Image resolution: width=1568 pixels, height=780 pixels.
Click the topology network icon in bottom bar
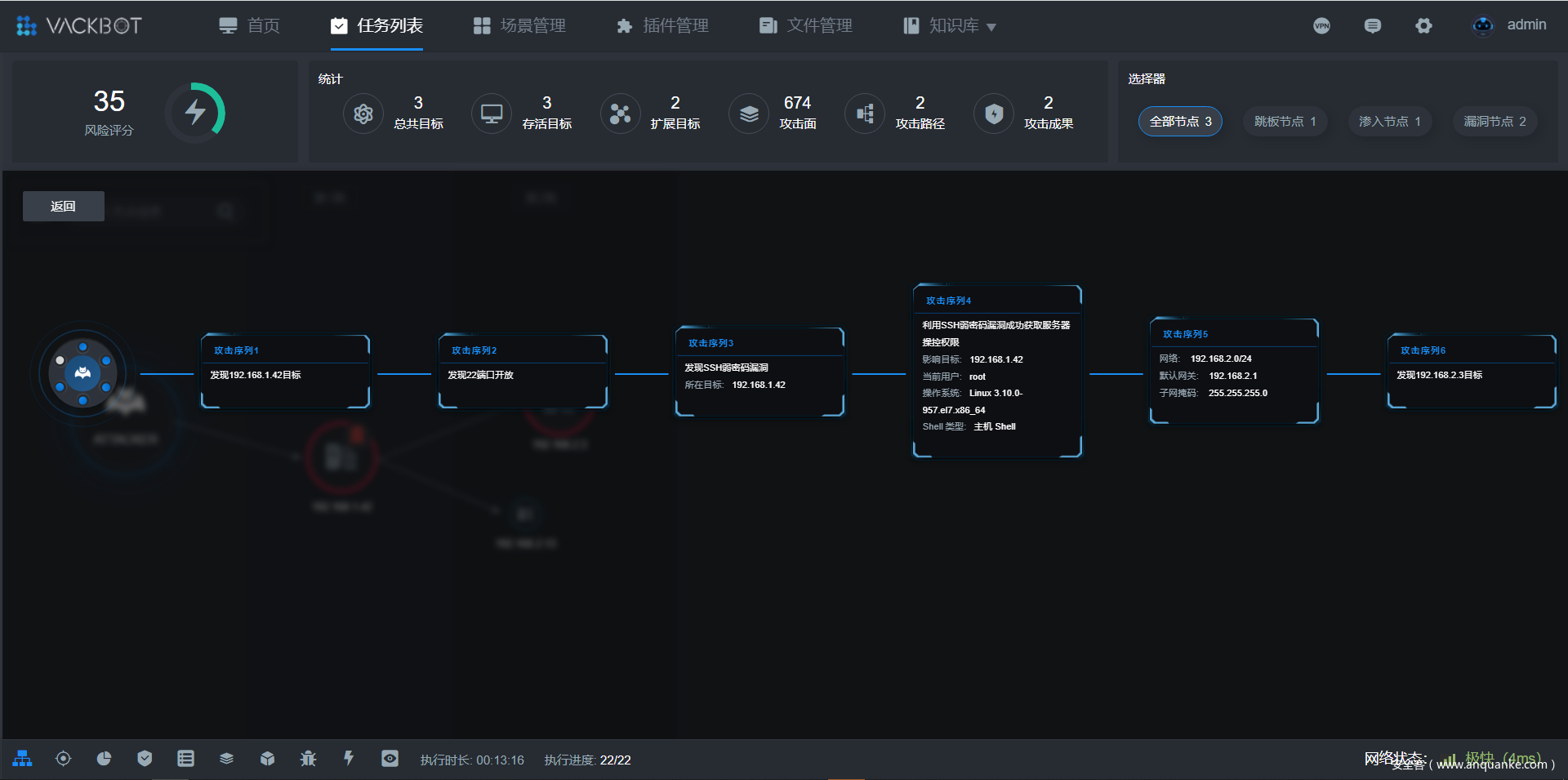pos(23,759)
